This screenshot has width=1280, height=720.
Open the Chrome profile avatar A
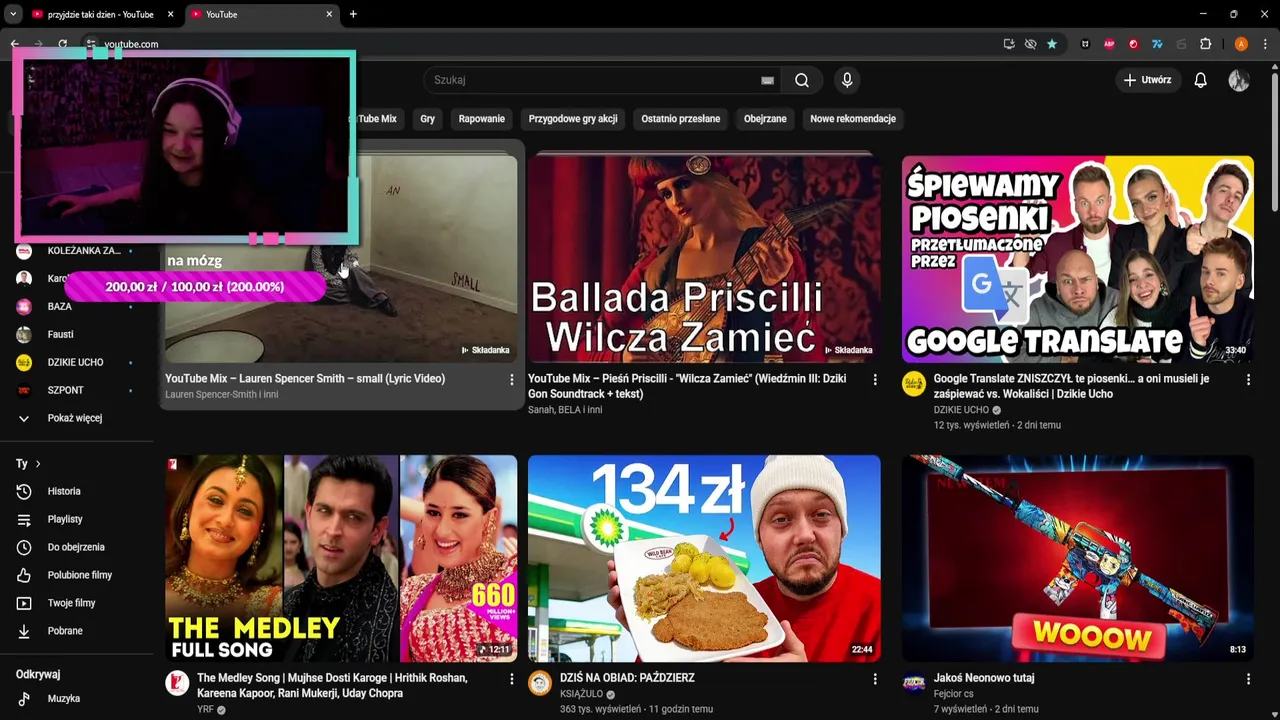coord(1241,44)
